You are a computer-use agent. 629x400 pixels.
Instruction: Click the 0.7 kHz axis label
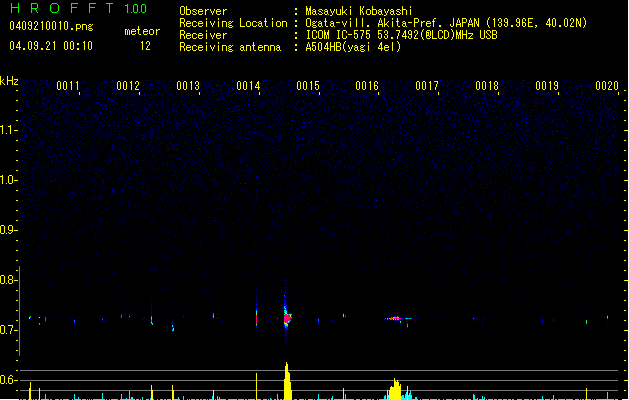point(8,330)
